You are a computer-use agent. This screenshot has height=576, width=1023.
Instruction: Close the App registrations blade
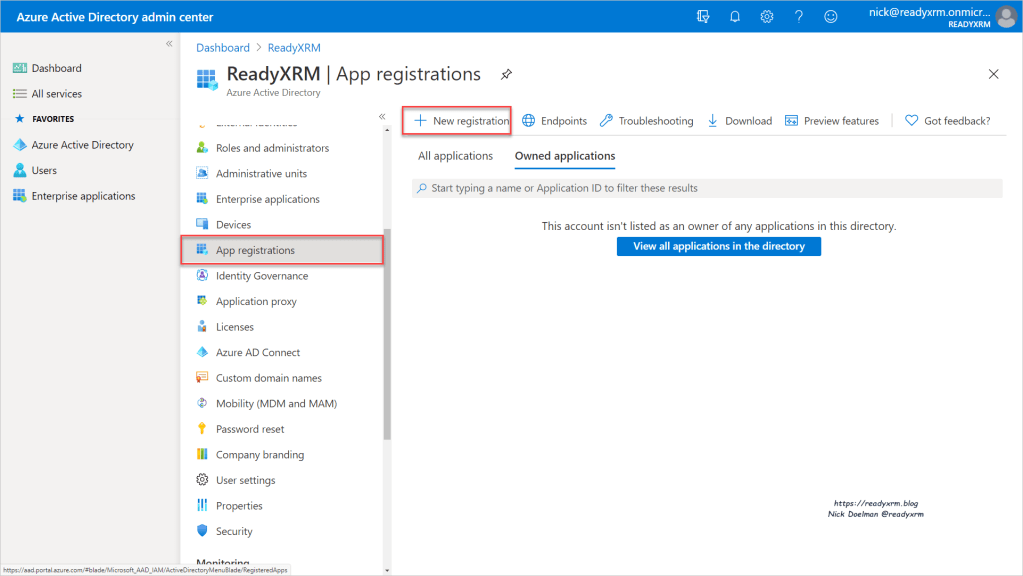(993, 74)
